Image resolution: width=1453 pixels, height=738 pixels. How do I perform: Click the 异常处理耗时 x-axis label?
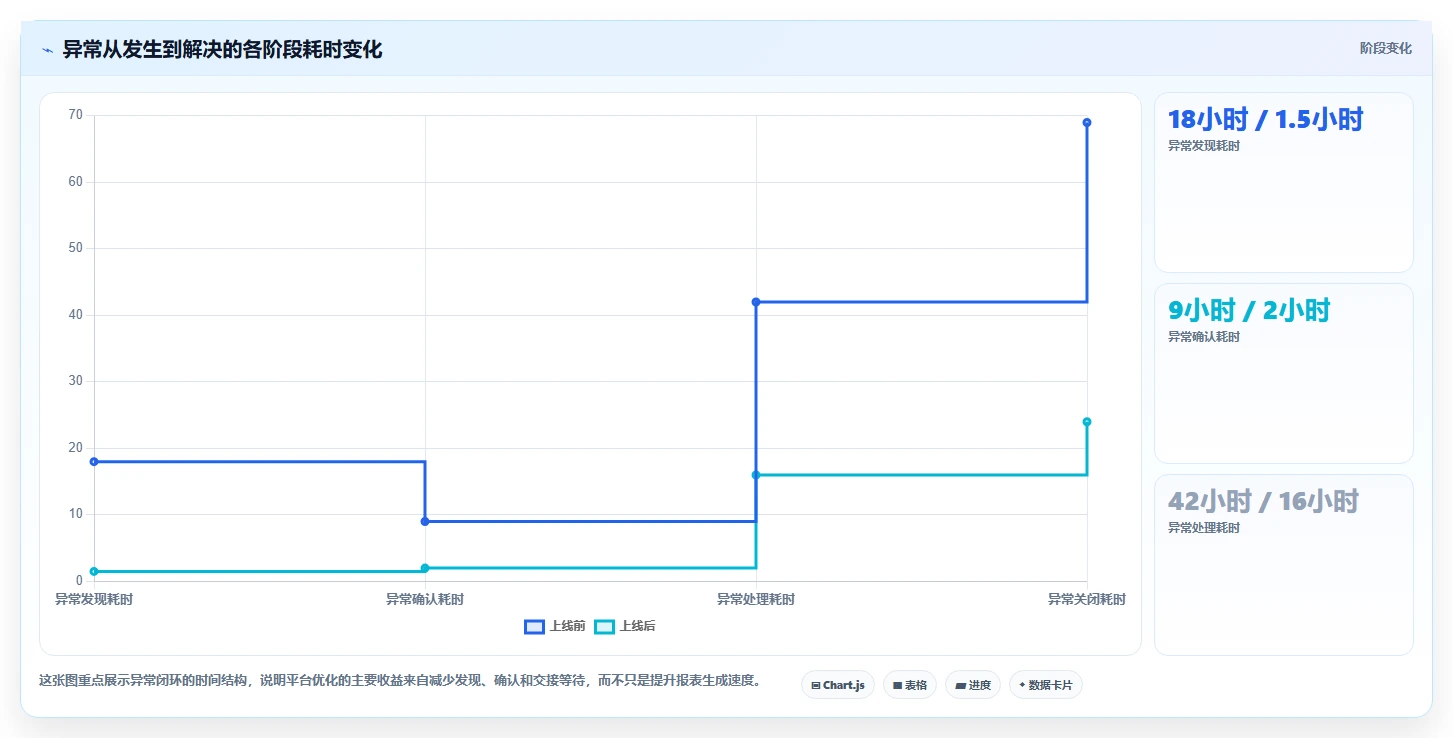(756, 600)
